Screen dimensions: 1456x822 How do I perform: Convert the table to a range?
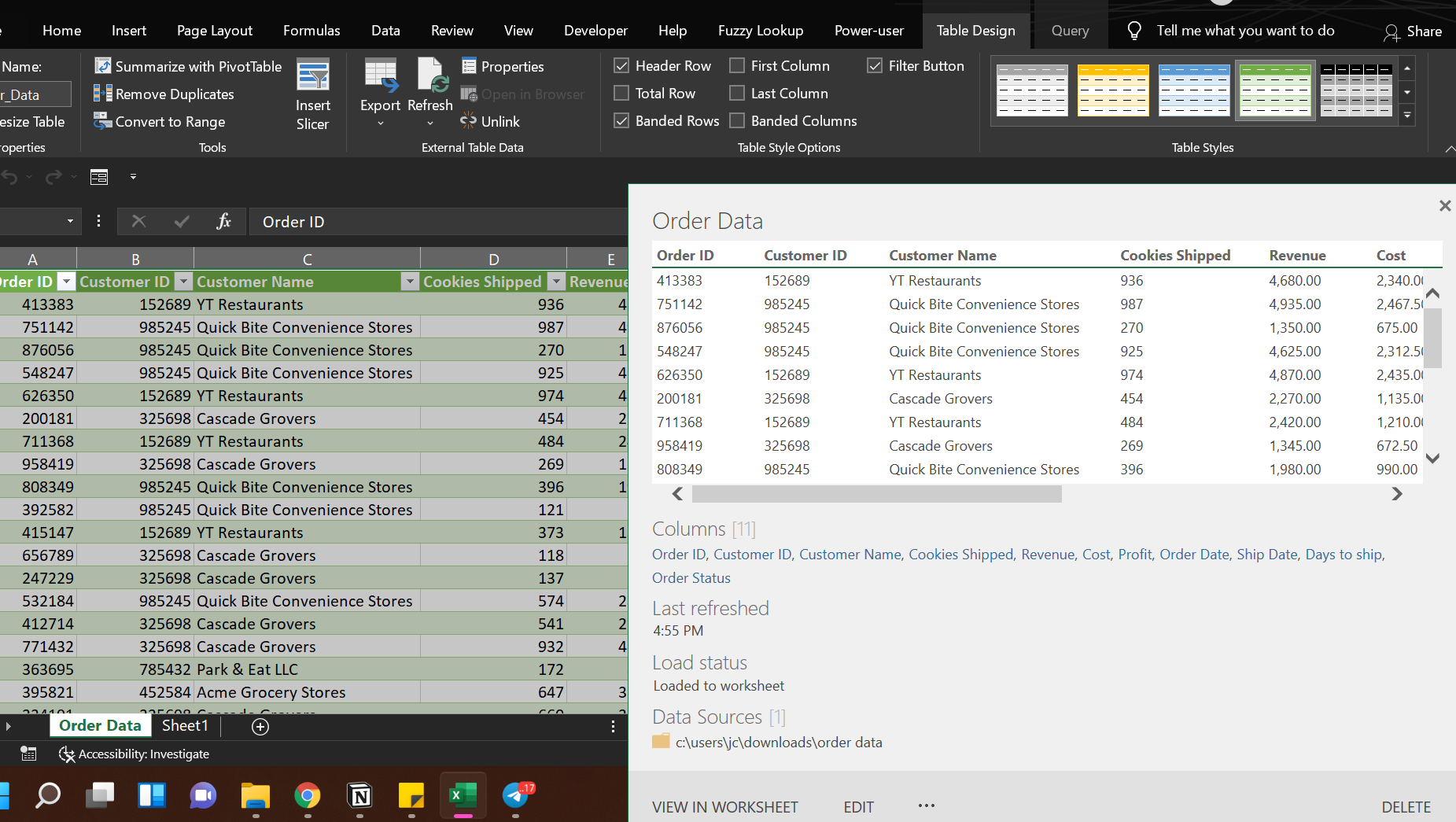pos(159,121)
